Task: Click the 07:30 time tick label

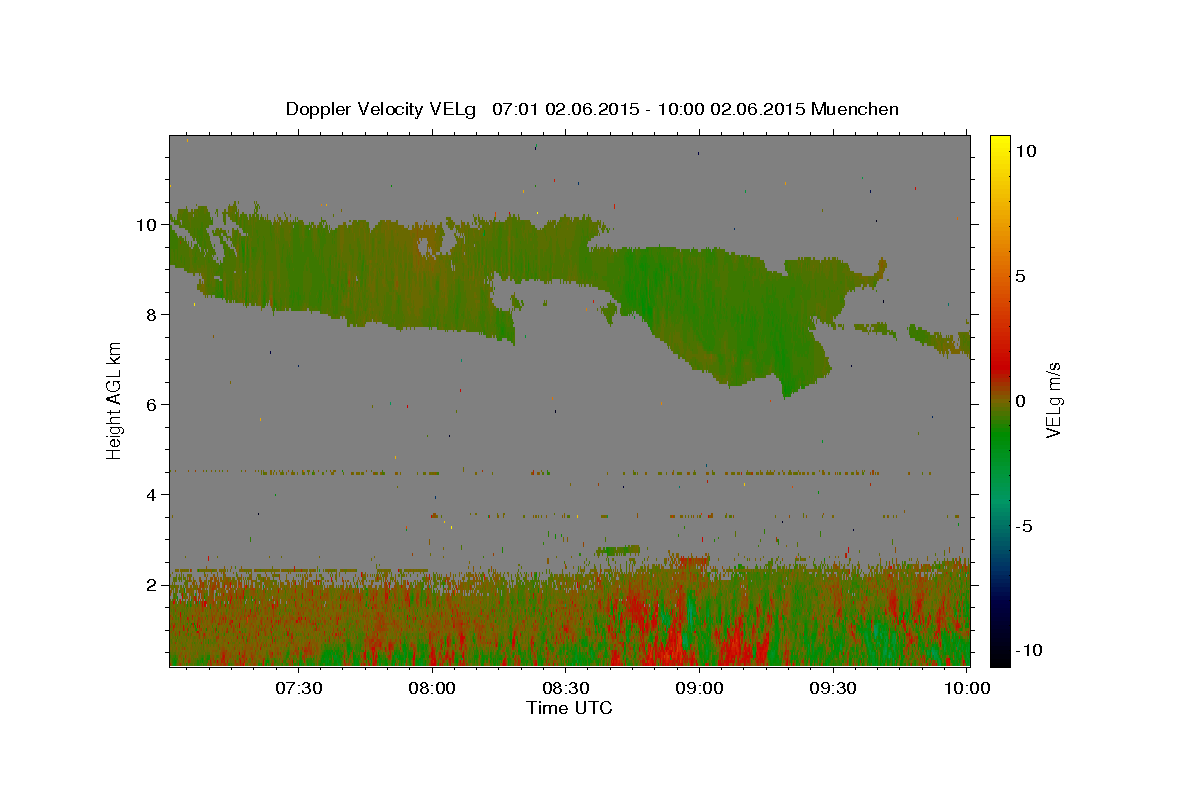Action: [x=298, y=689]
